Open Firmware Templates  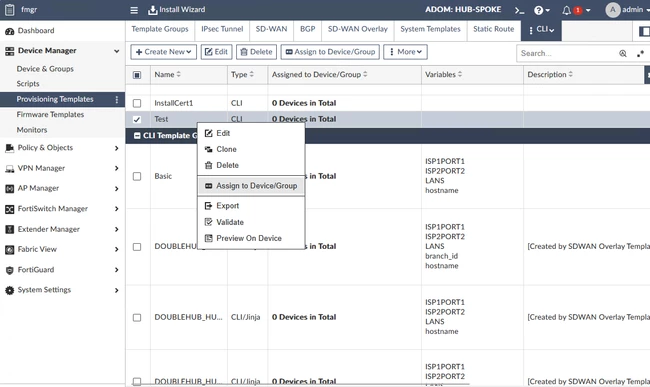(50, 115)
